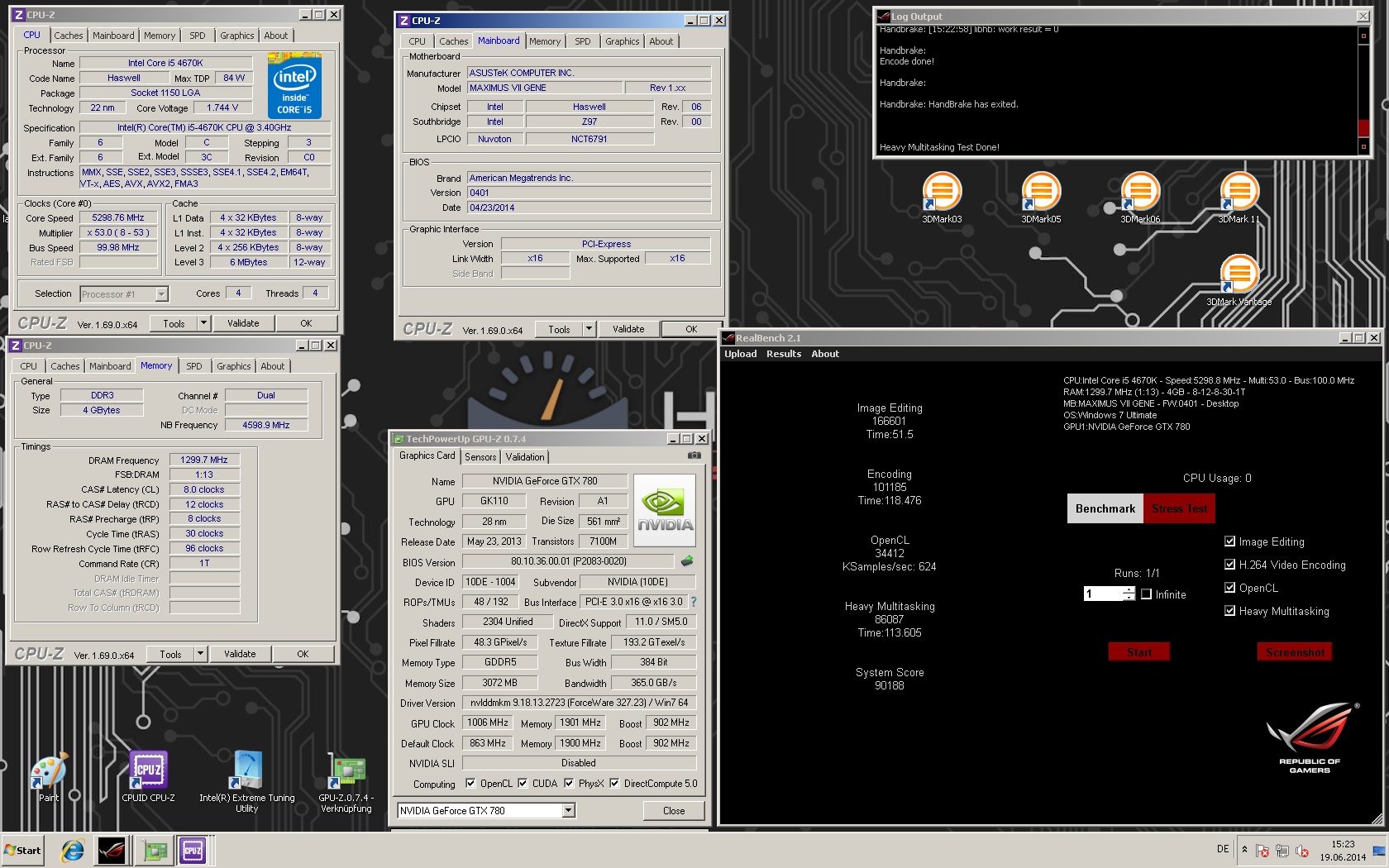Open the 3DMark 11 desktop shortcut
Image resolution: width=1389 pixels, height=868 pixels.
point(1239,197)
